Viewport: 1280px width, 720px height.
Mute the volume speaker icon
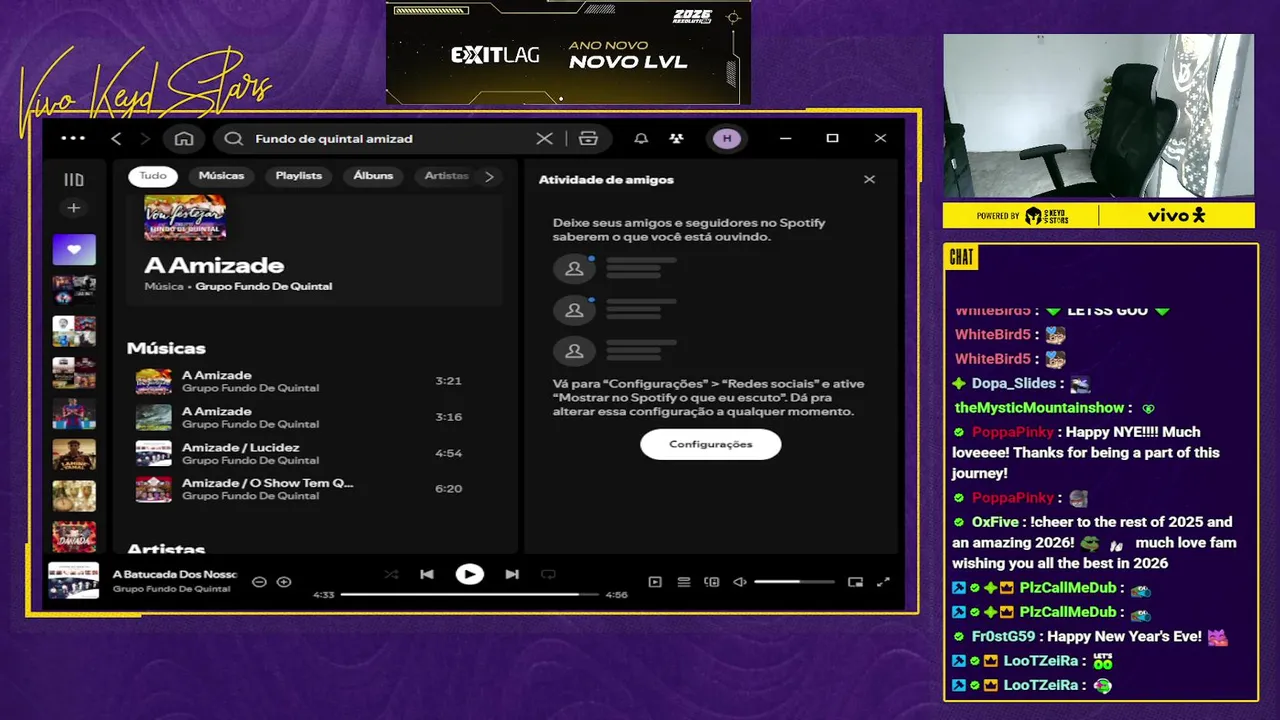(740, 582)
